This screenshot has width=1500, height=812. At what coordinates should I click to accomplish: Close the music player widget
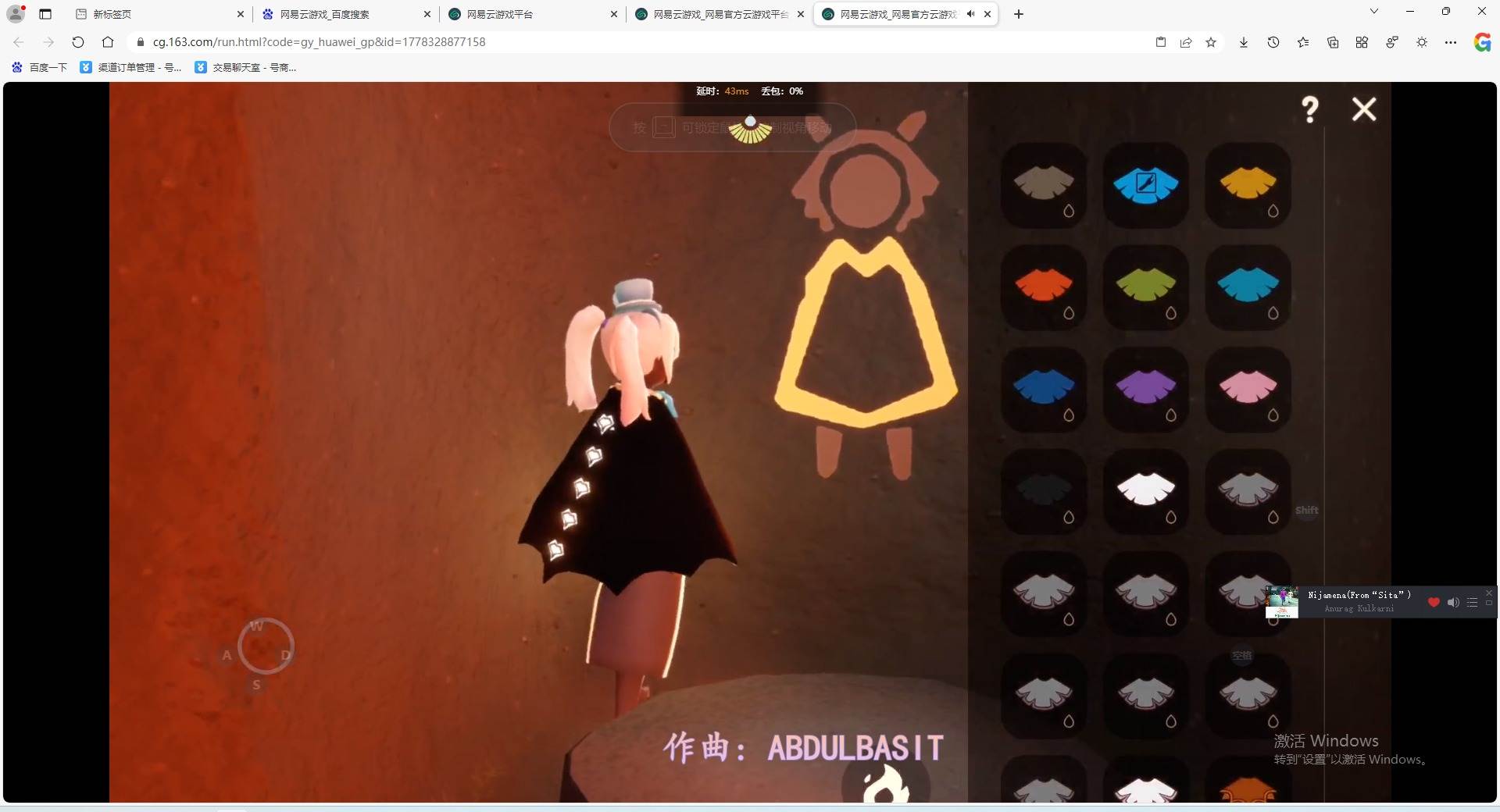point(1489,593)
